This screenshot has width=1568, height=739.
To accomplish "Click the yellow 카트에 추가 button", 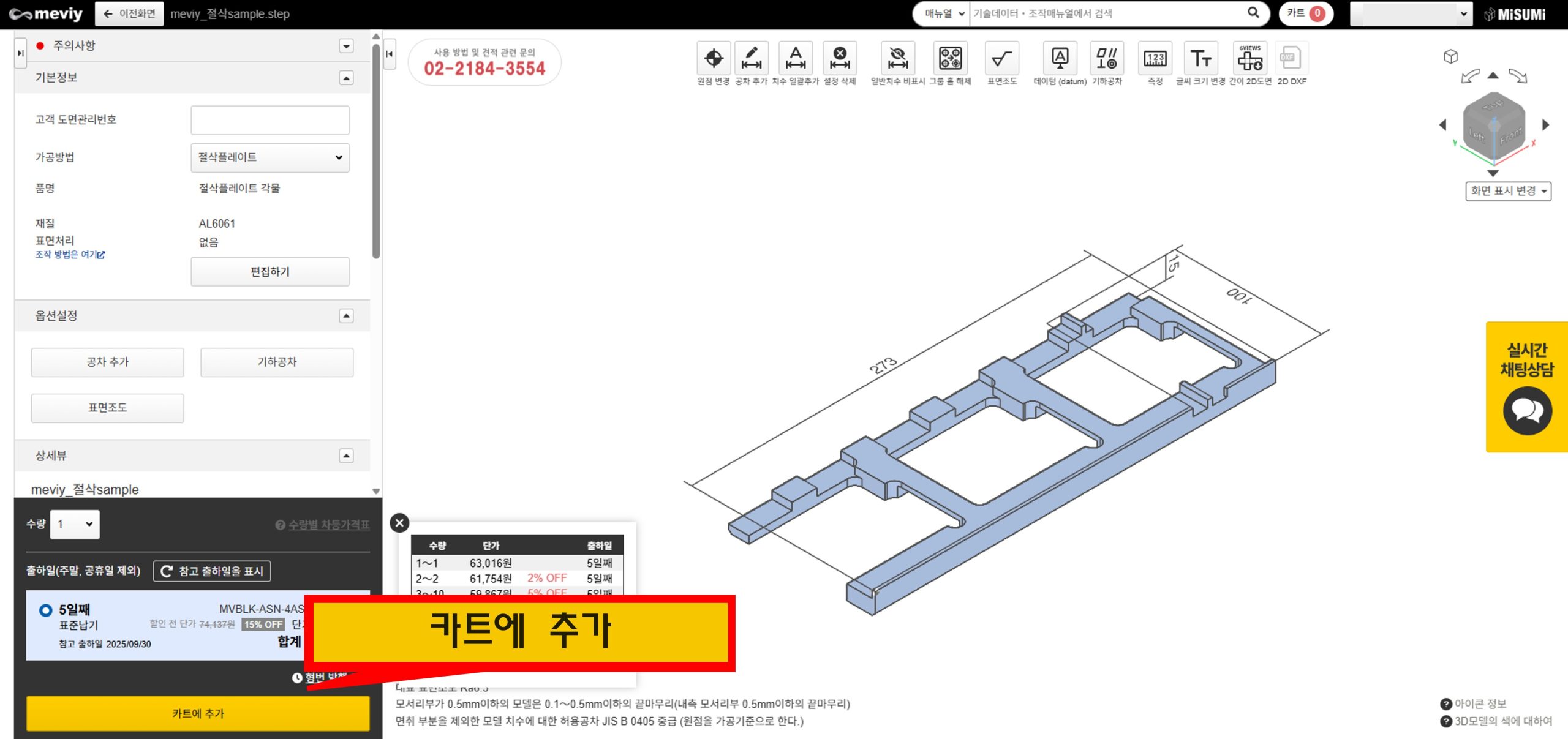I will pos(198,713).
